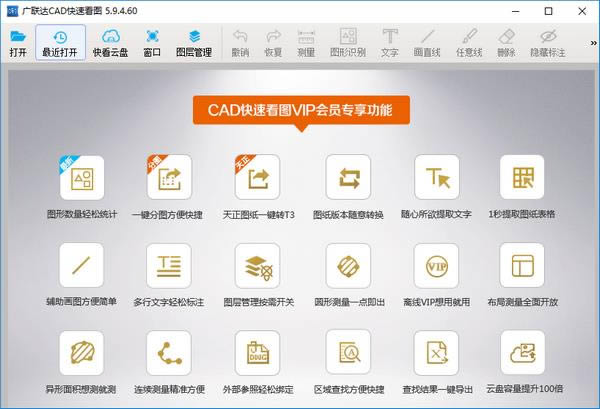Screen dimensions: 600x409
Task: Open 连续测量精准方便 feature icon
Action: coord(169,353)
